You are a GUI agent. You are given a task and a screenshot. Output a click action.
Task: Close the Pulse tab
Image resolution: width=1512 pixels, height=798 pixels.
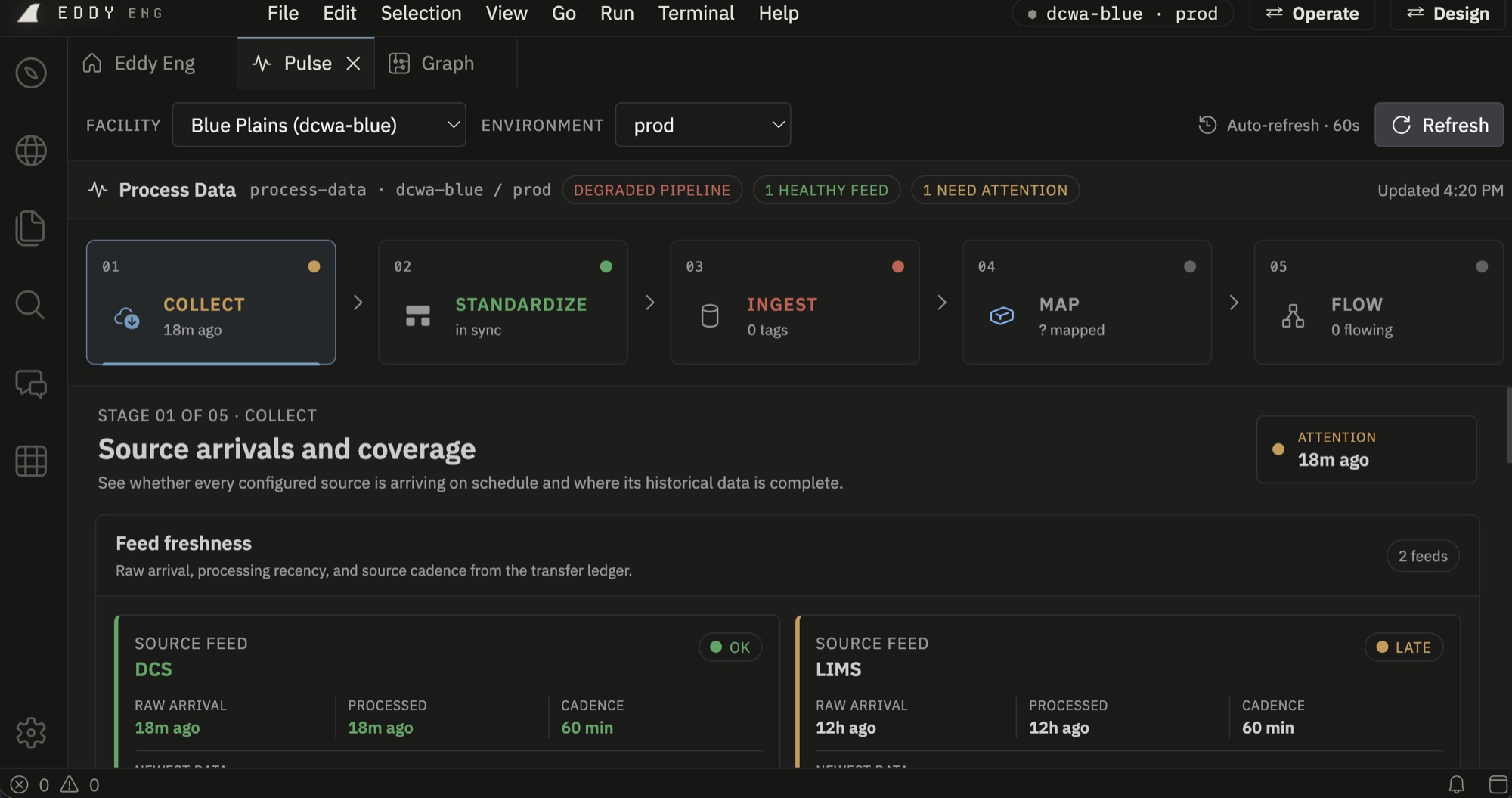pos(353,63)
